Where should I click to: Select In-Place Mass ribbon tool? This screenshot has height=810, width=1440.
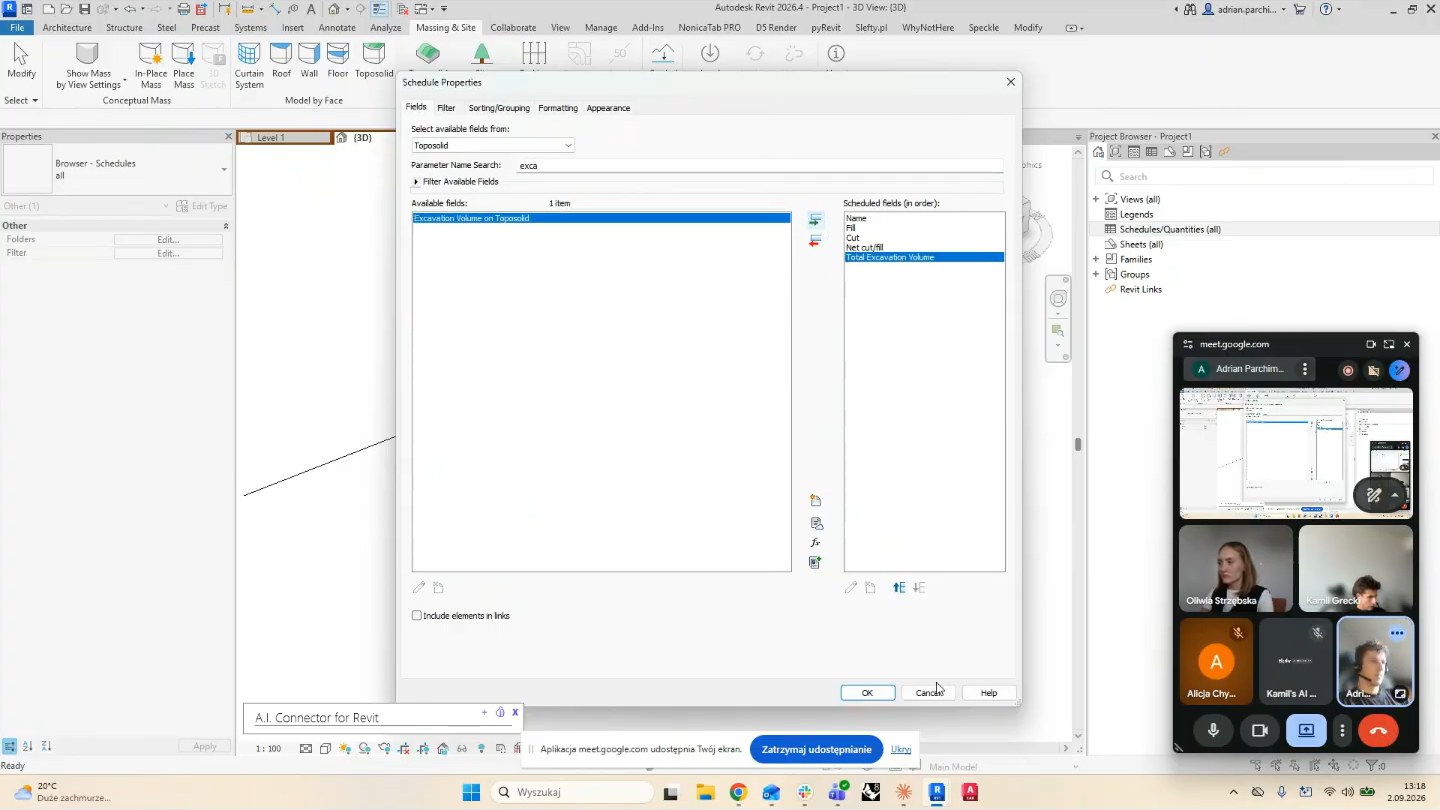tap(151, 66)
